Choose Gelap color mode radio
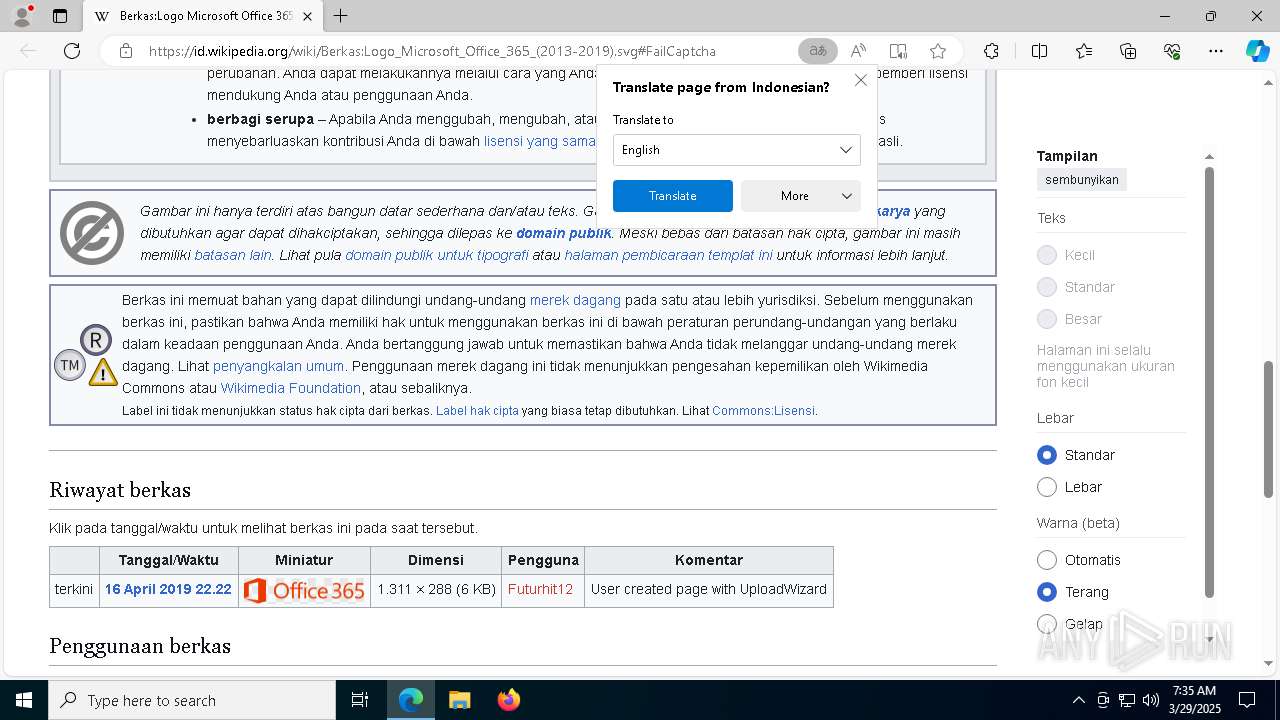Image resolution: width=1280 pixels, height=720 pixels. tap(1047, 624)
